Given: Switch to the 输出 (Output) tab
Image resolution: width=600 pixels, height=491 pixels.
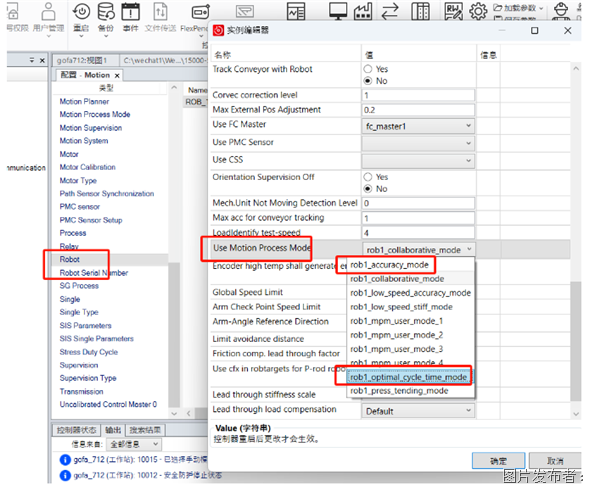Looking at the screenshot, I should click(114, 430).
